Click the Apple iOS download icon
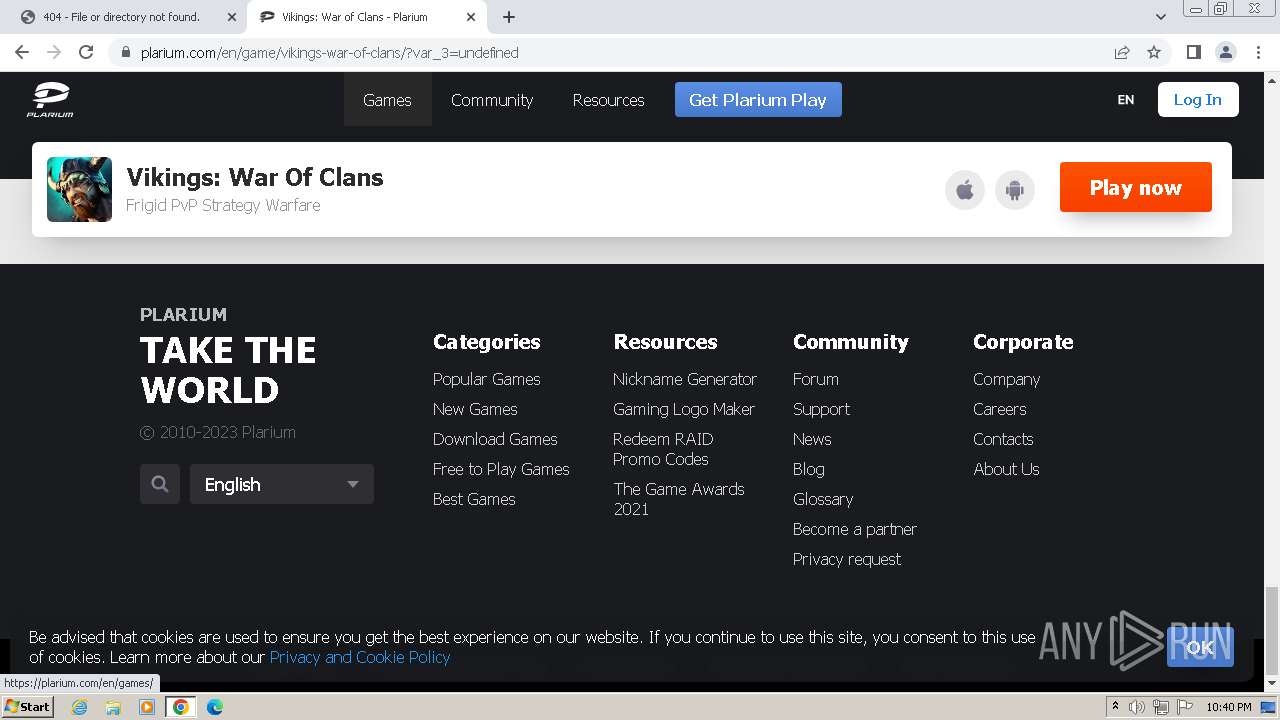 965,190
